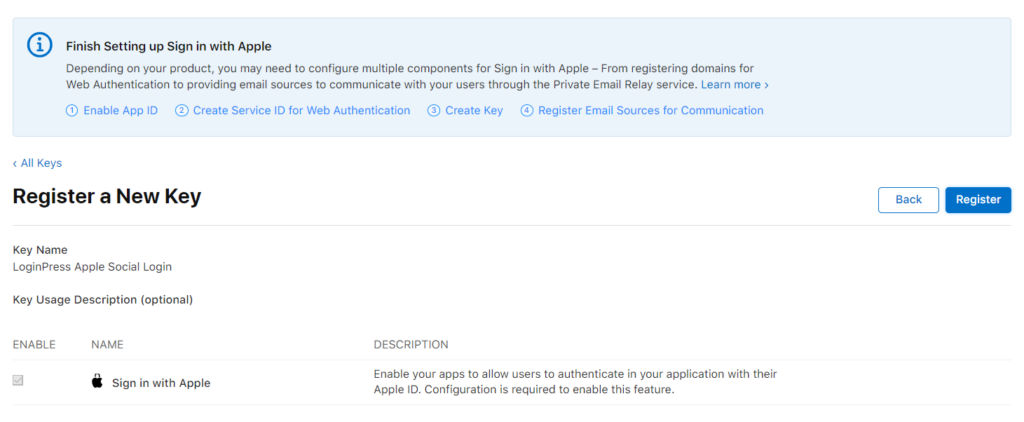
Task: Go to step 1 Enable App ID
Action: coord(112,110)
